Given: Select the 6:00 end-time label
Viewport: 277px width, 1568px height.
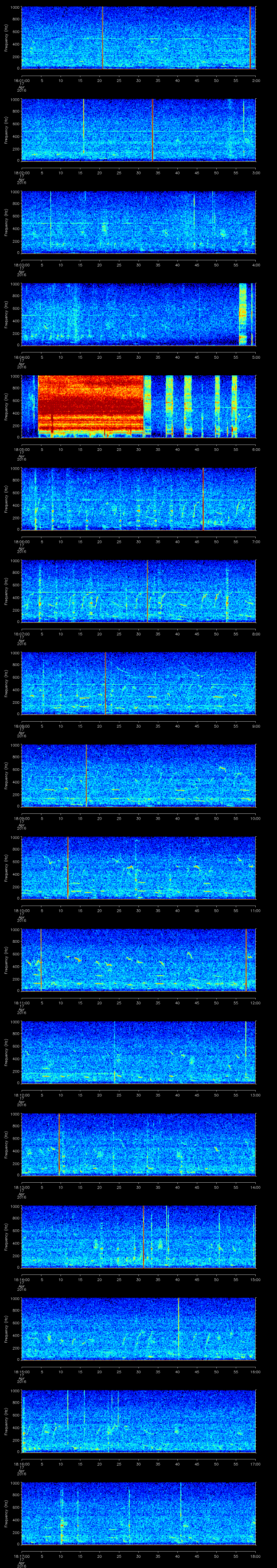Looking at the screenshot, I should click(x=256, y=449).
